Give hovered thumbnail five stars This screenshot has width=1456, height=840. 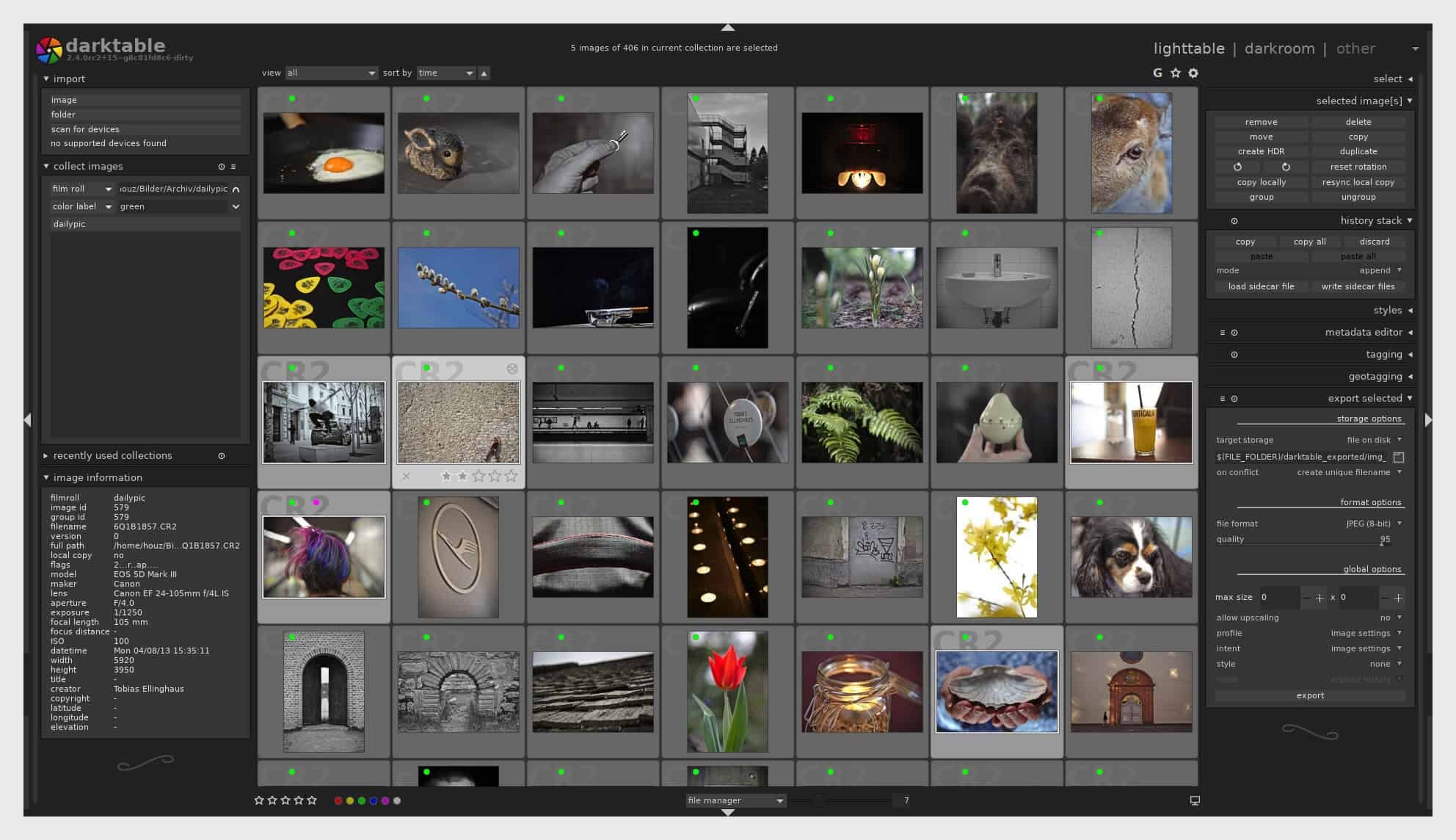[512, 477]
